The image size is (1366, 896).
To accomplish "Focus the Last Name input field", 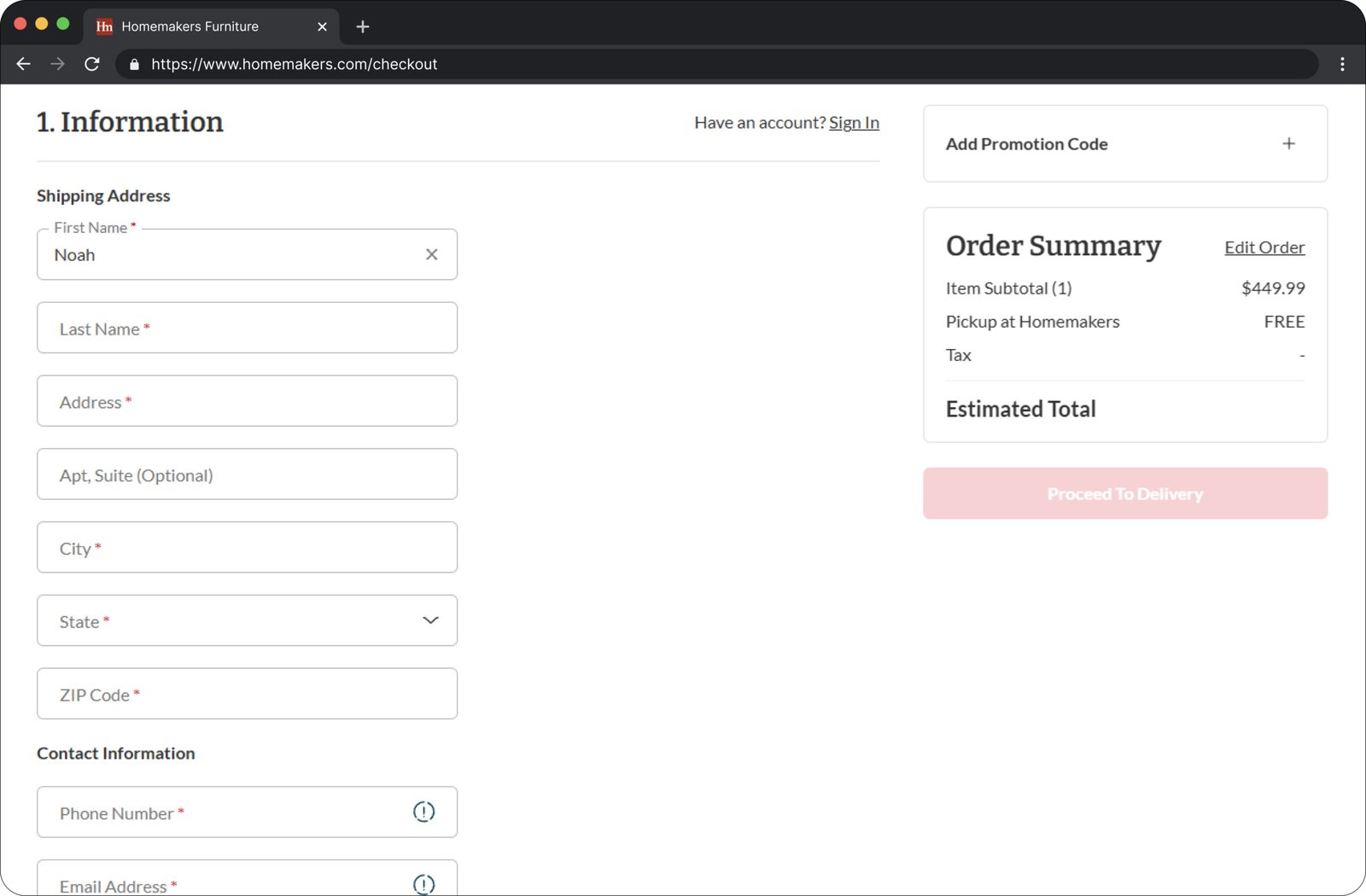I will click(x=247, y=328).
